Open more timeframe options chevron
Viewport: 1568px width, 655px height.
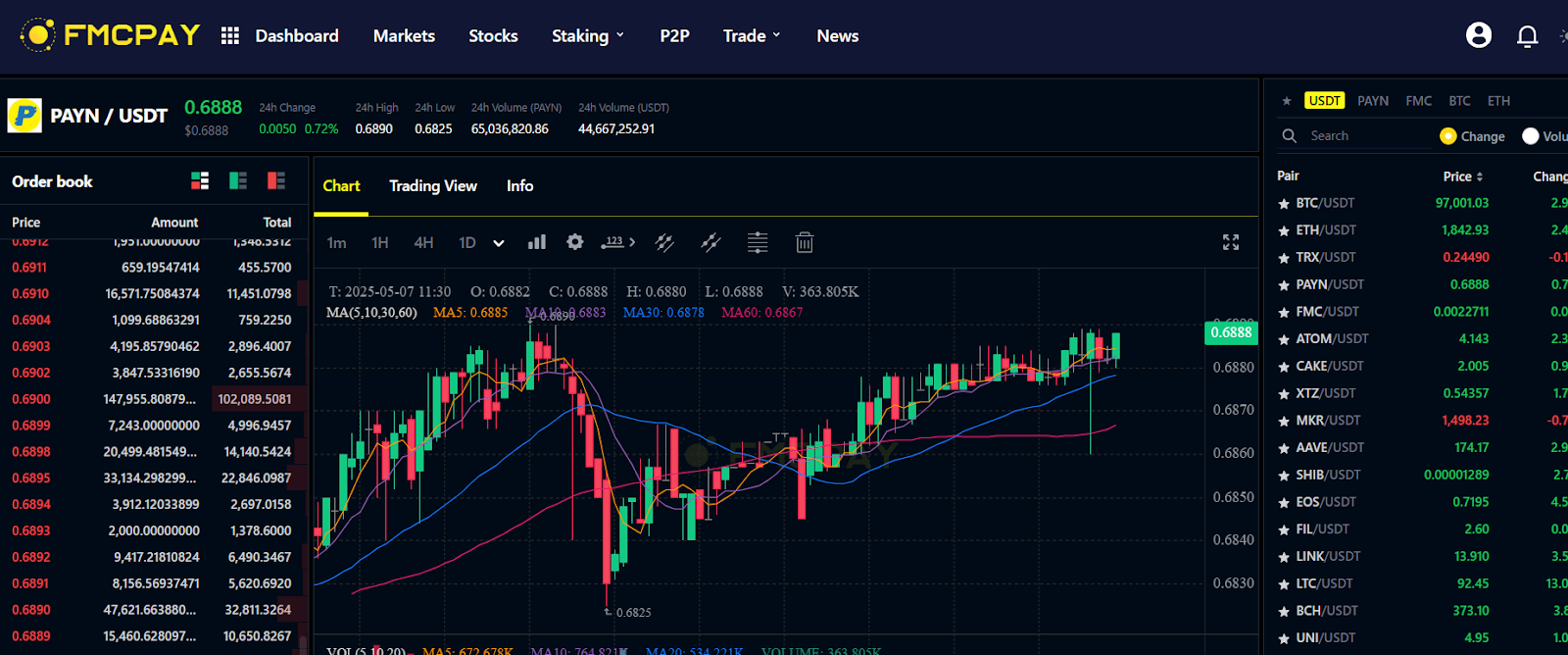coord(499,243)
